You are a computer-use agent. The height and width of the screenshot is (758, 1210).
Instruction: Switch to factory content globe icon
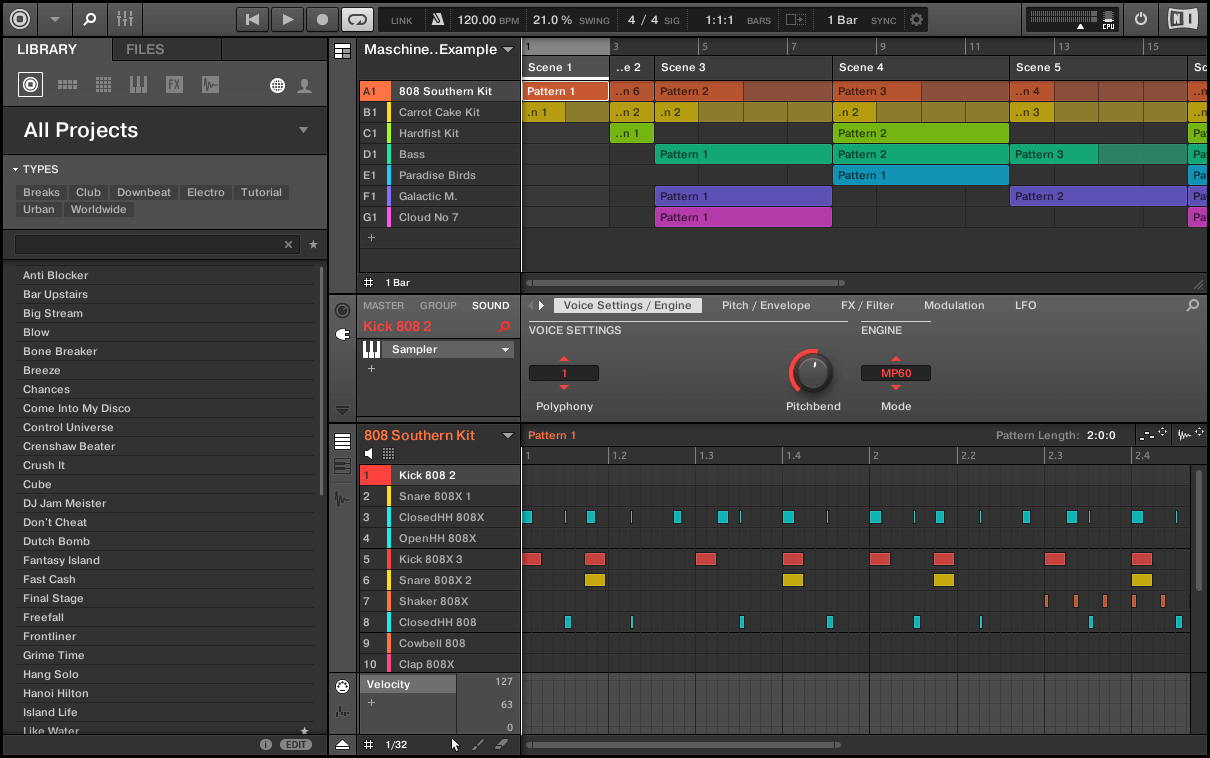pyautogui.click(x=278, y=86)
